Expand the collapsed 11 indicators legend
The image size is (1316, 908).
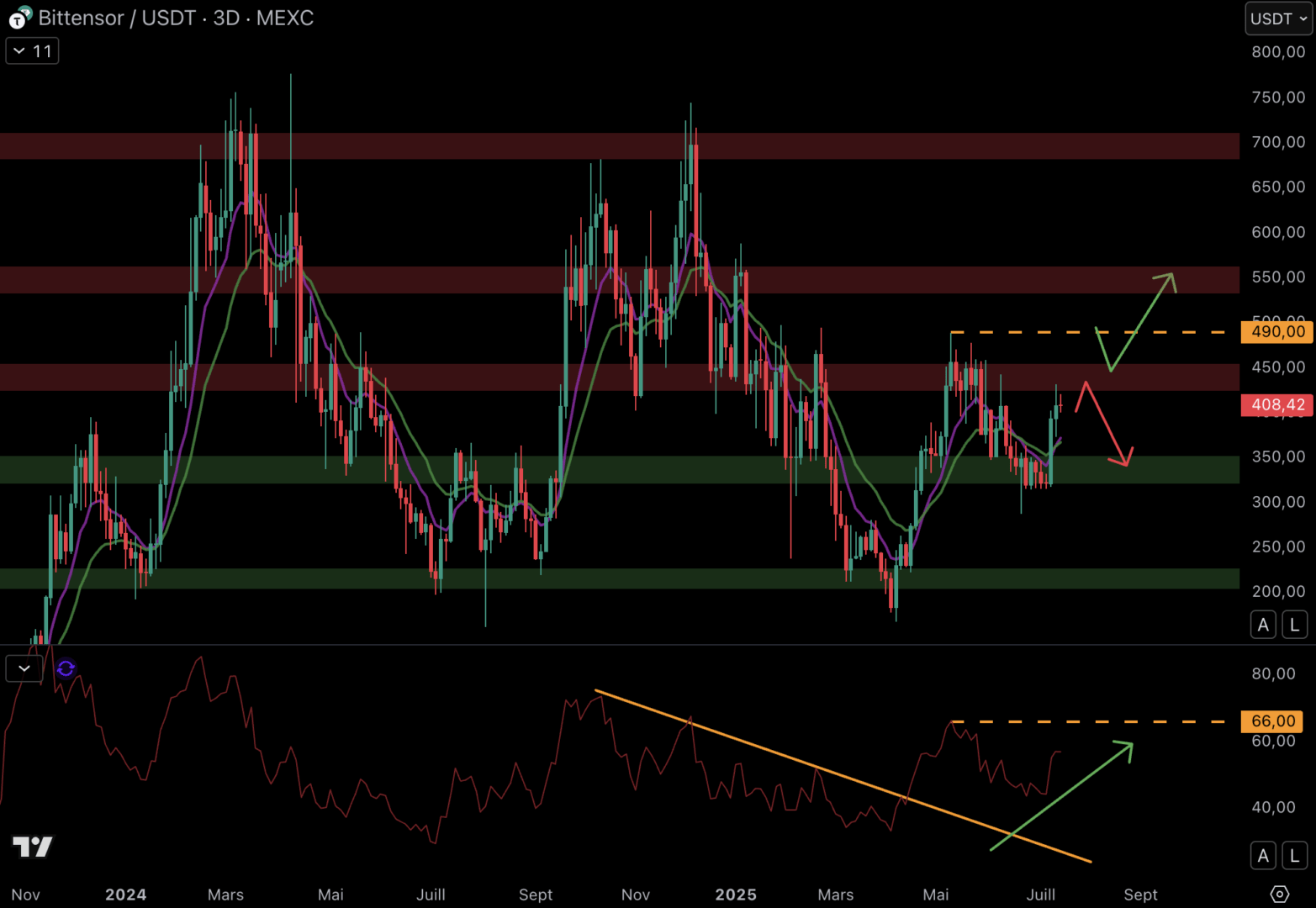[33, 51]
